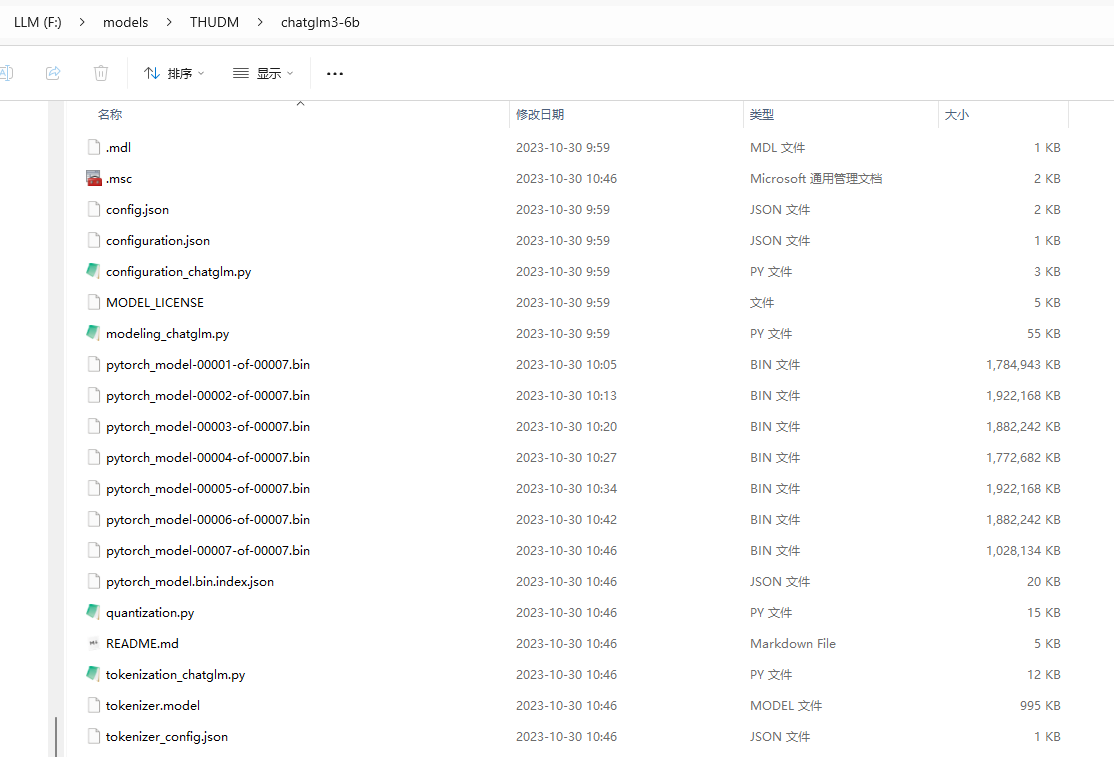Click pytorch_model-00007-of-00007.bin file icon

[x=94, y=550]
